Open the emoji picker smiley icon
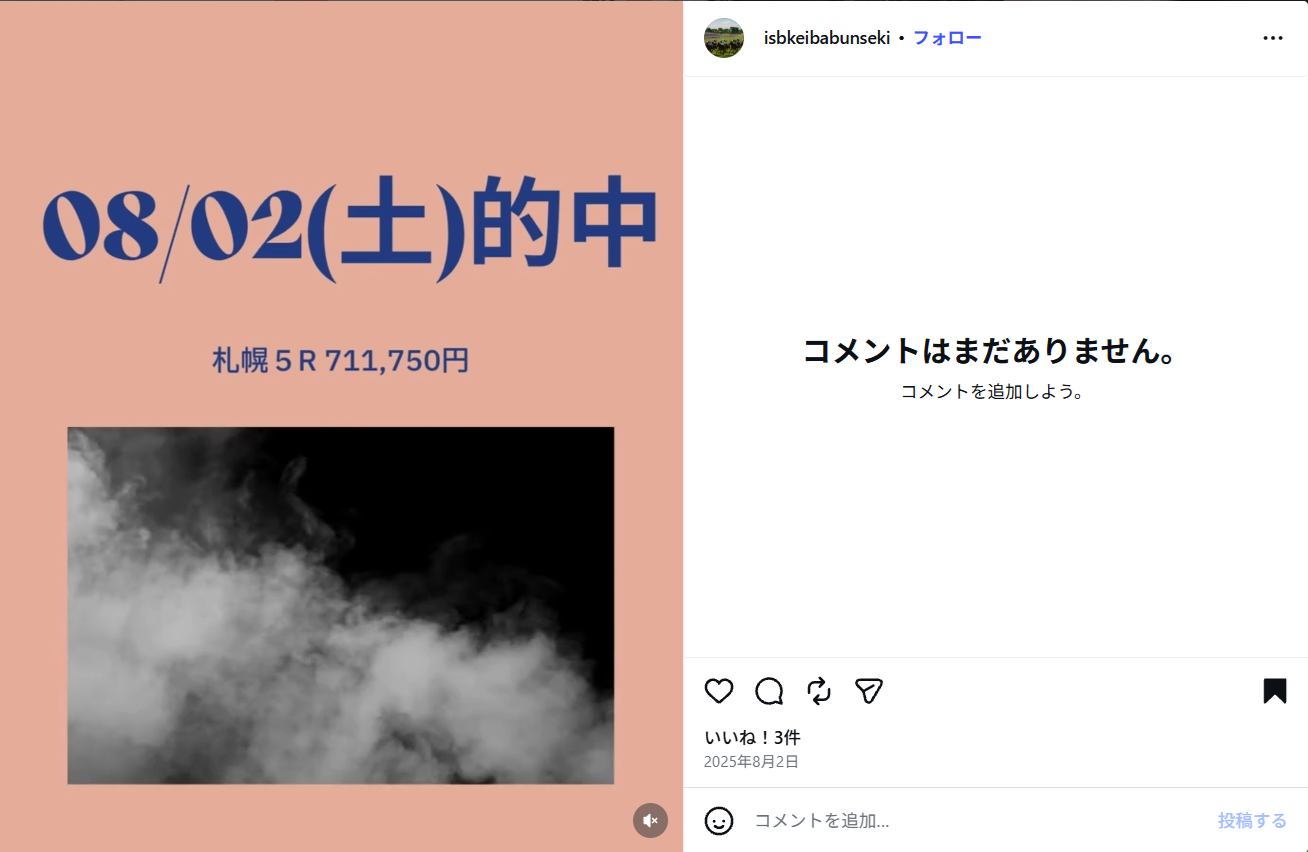Image resolution: width=1308 pixels, height=852 pixels. (719, 821)
